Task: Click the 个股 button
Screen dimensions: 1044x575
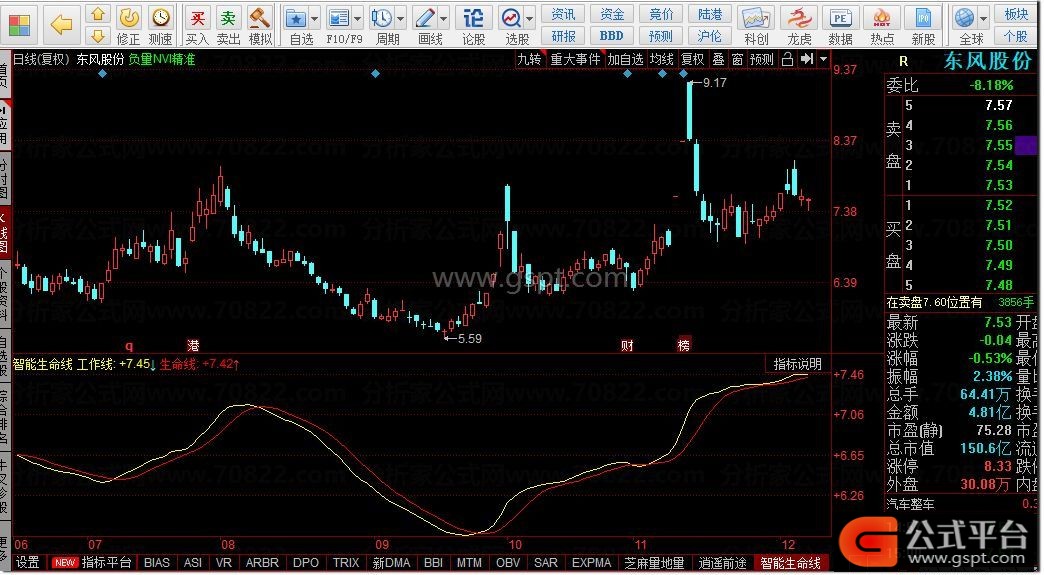Action: coord(1017,36)
